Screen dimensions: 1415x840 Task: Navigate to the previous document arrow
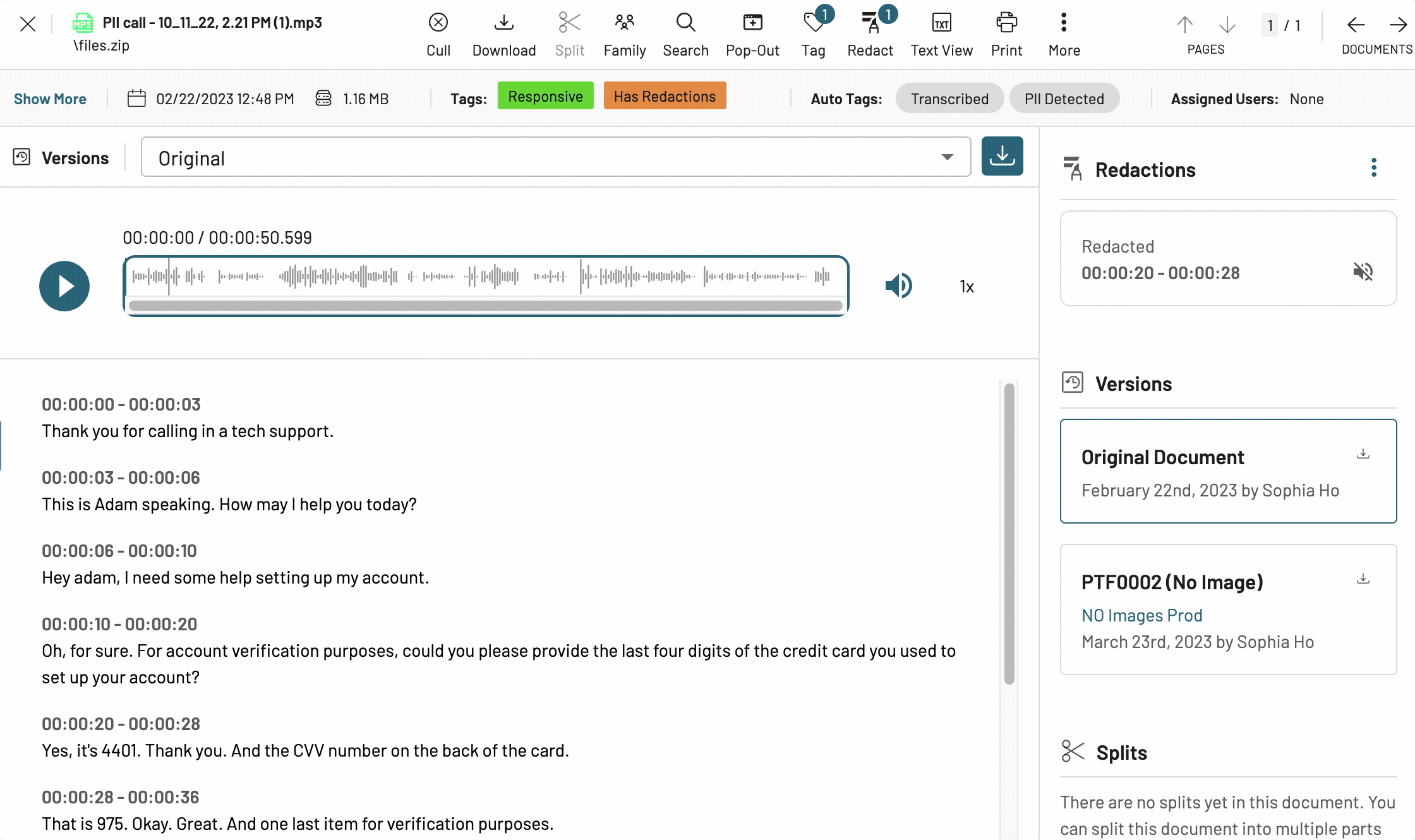1356,25
